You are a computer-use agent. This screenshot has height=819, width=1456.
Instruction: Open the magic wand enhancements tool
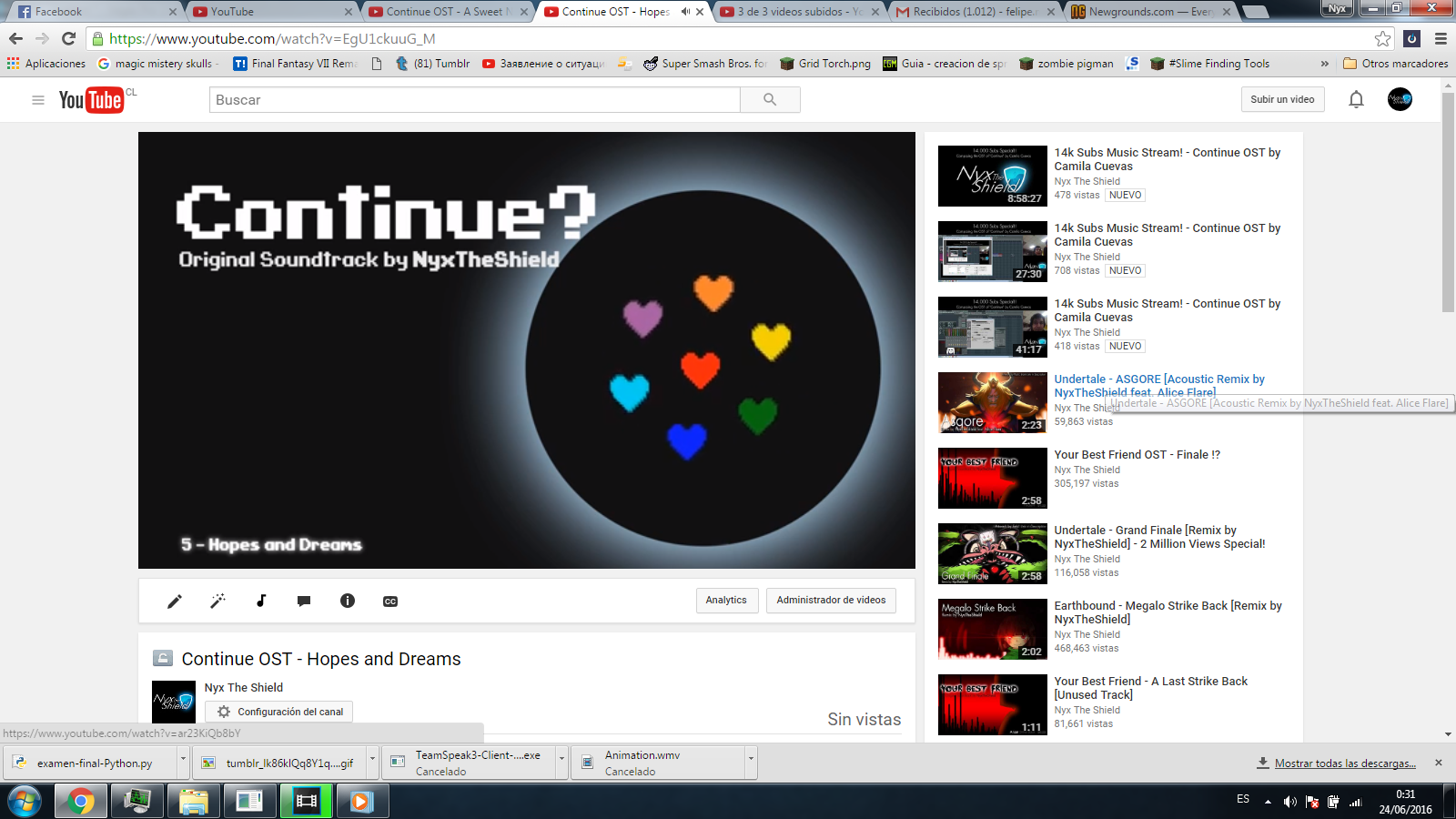(217, 601)
